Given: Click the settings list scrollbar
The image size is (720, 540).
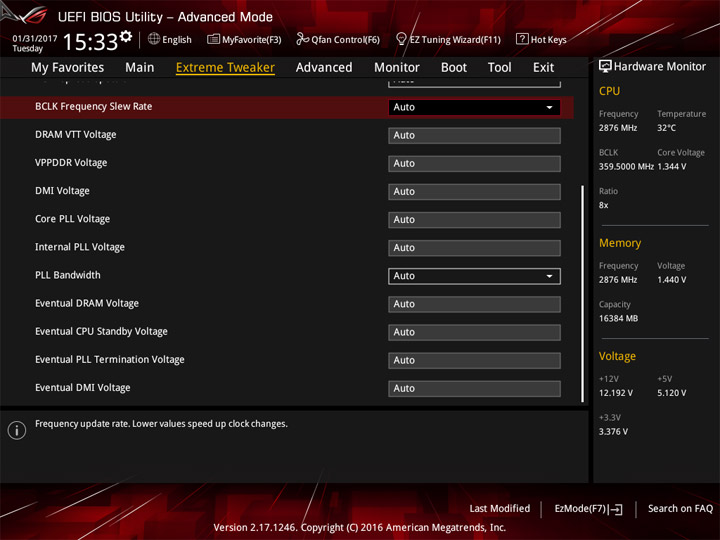Looking at the screenshot, I should pyautogui.click(x=583, y=294).
